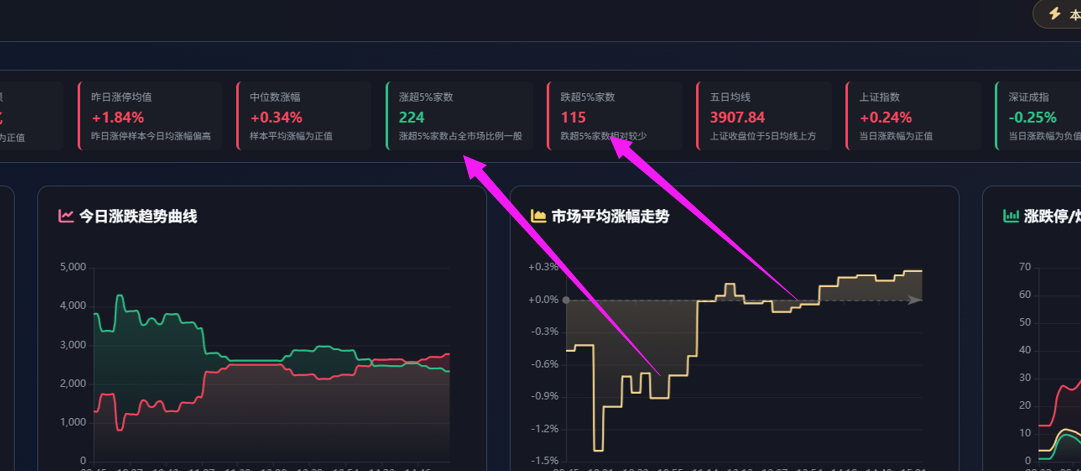Click the 市场平均涨幅走势 chart title

[610, 216]
